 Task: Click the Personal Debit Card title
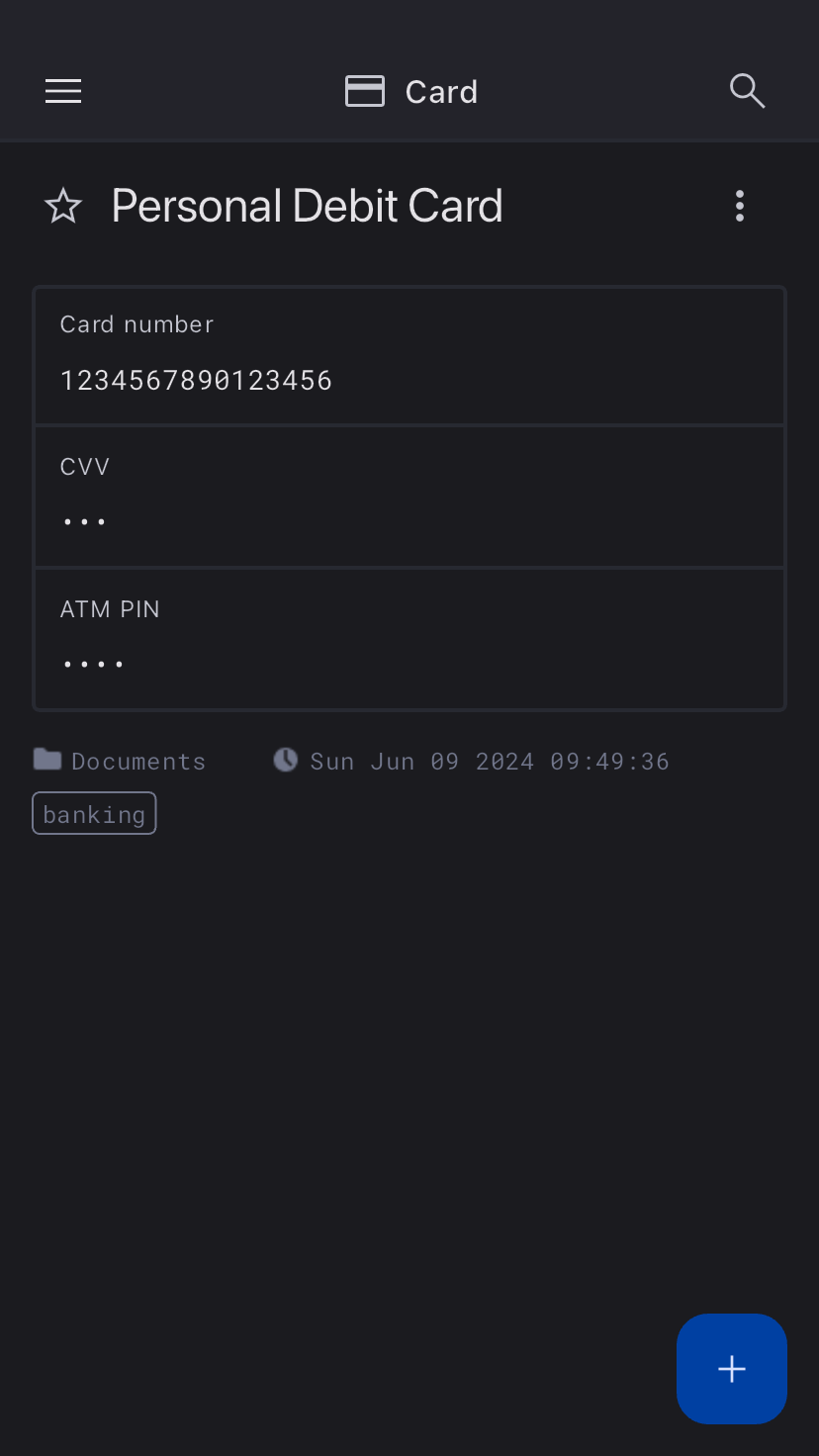307,207
